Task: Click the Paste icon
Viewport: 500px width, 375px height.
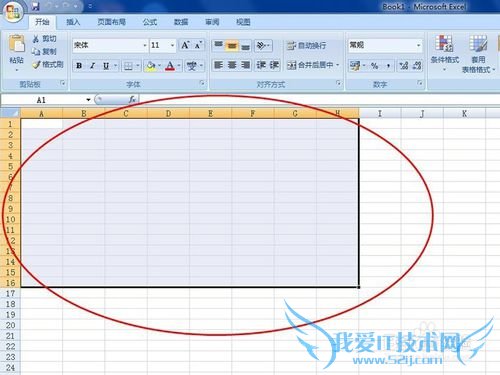Action: pyautogui.click(x=17, y=44)
